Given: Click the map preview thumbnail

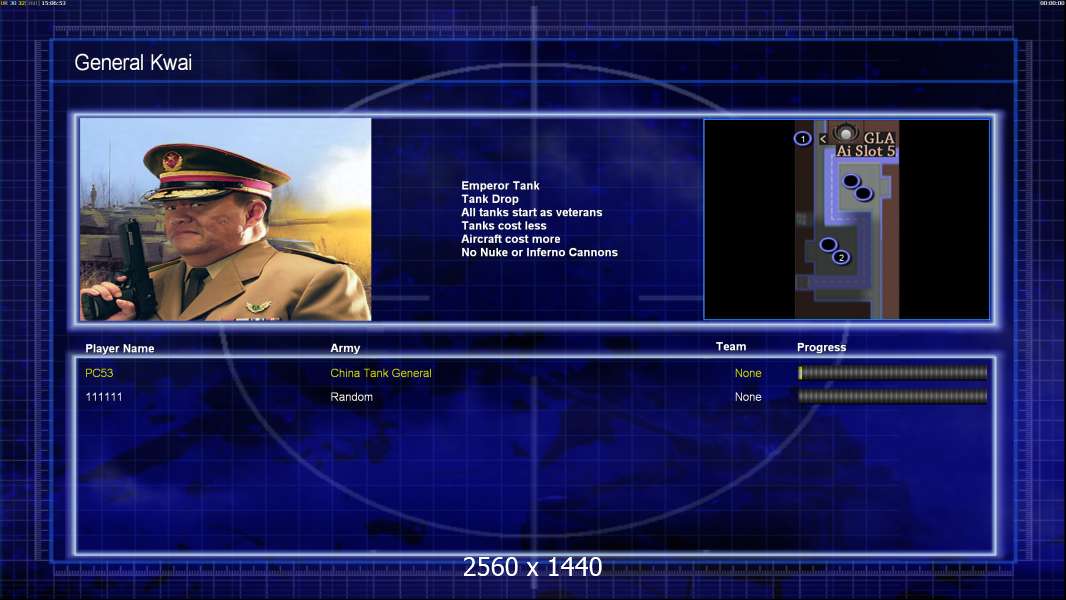Looking at the screenshot, I should (x=847, y=219).
